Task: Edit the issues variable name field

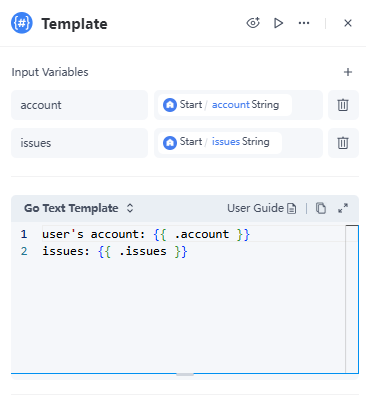Action: click(79, 143)
